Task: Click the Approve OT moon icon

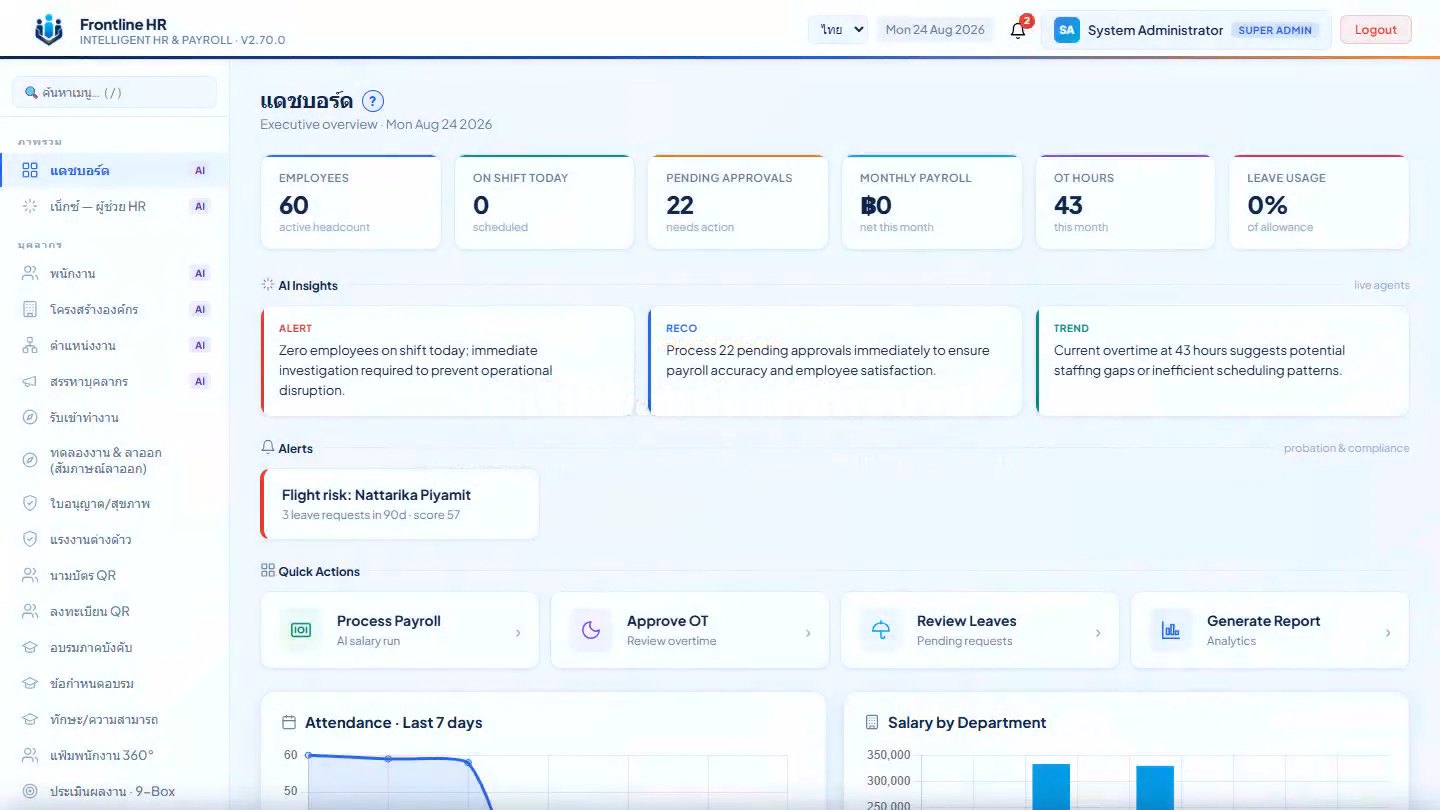Action: [x=591, y=630]
